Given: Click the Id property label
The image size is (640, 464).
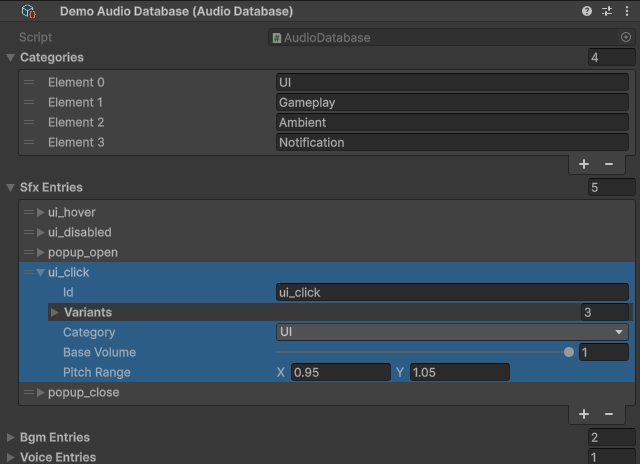Looking at the screenshot, I should [68, 292].
